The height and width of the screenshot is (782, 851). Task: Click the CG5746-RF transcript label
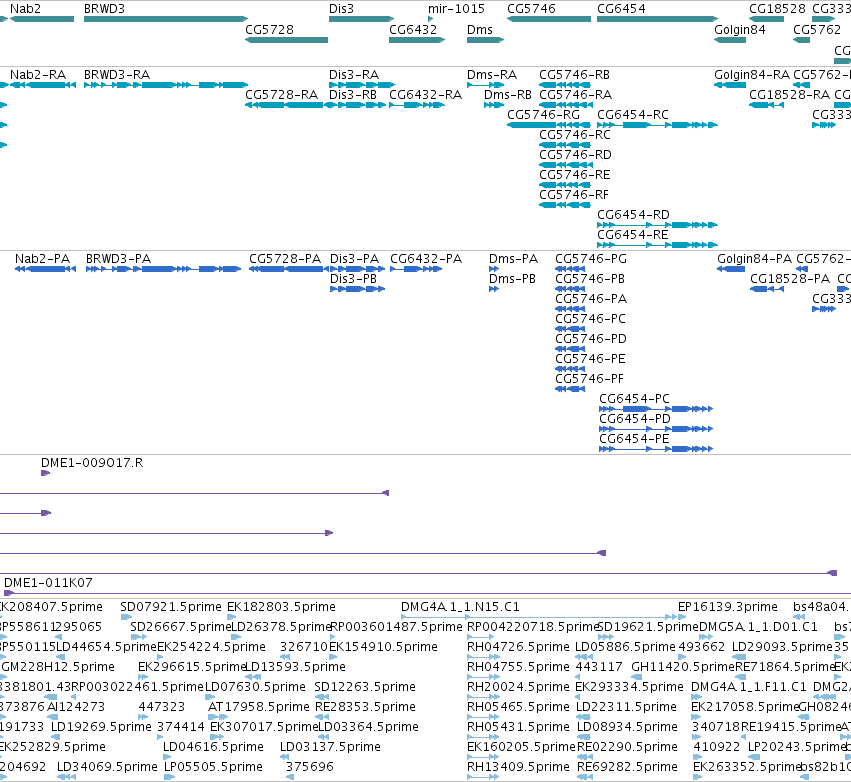pos(574,195)
